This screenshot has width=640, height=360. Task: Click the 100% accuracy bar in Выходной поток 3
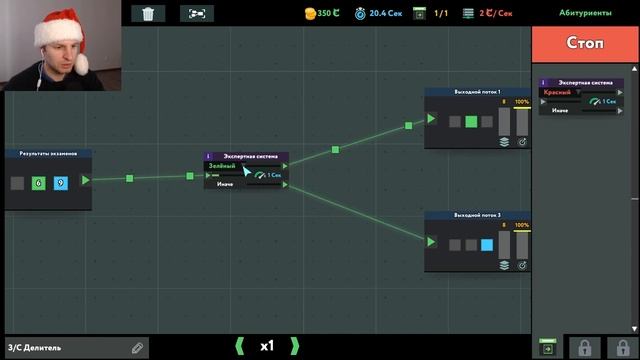522,245
